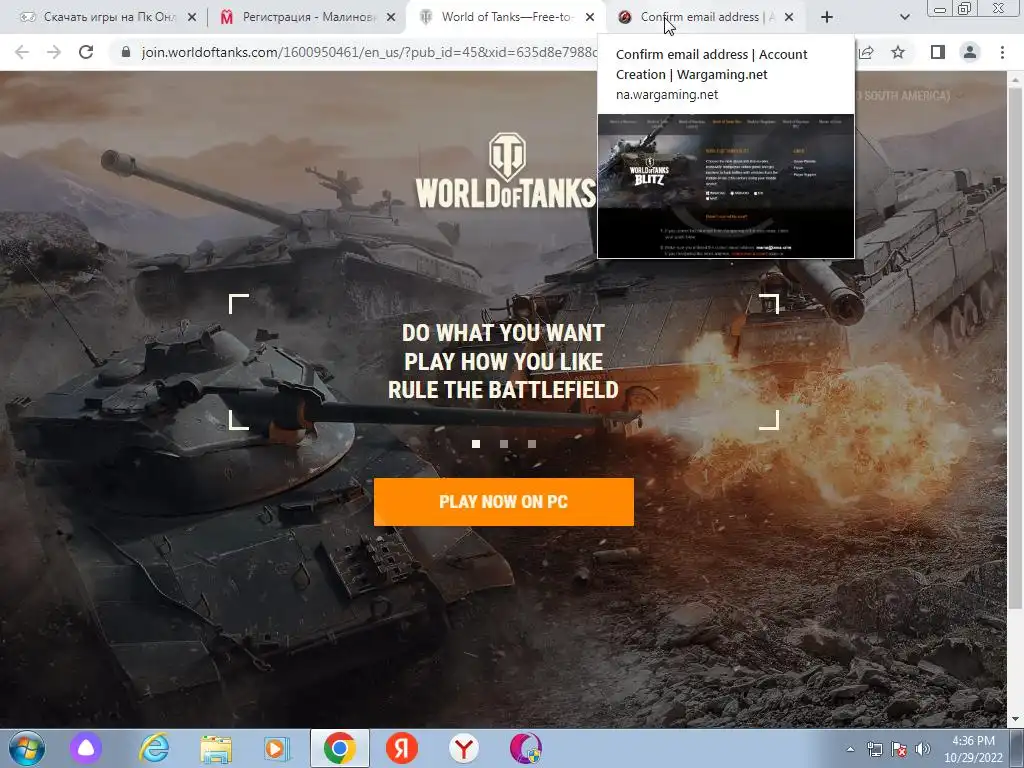Select the World of Tanks—Free-to tab
Screen dimensions: 1024x768
click(x=506, y=17)
